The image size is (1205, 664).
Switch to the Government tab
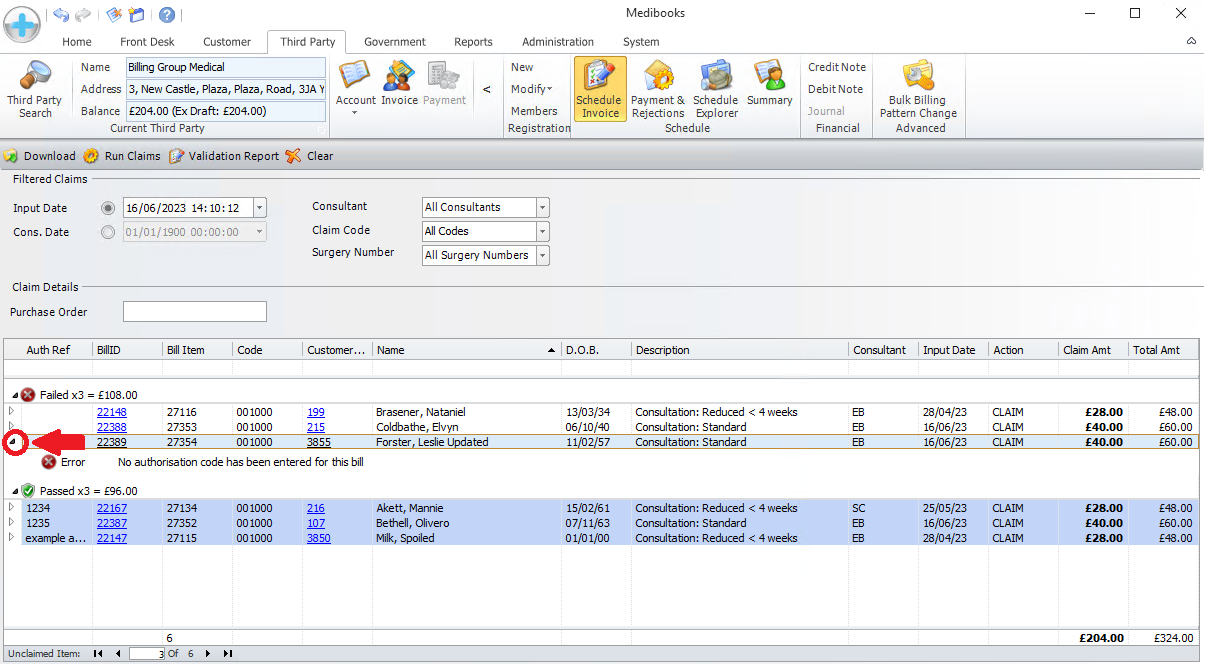click(x=394, y=42)
